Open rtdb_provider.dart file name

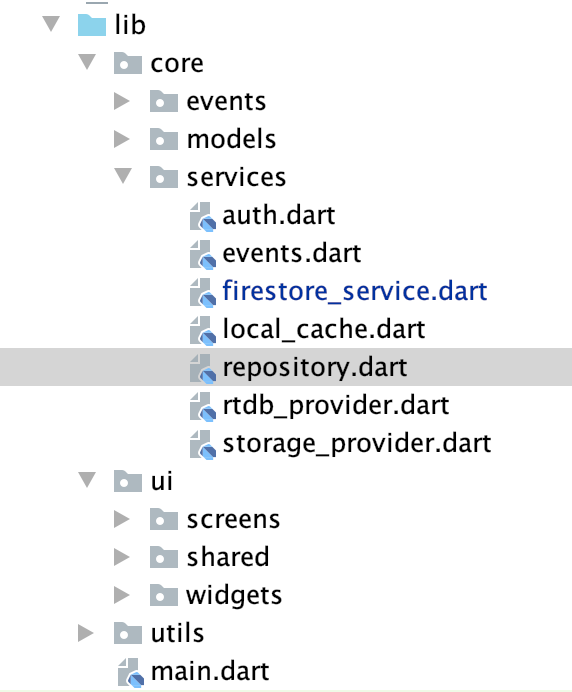click(336, 405)
